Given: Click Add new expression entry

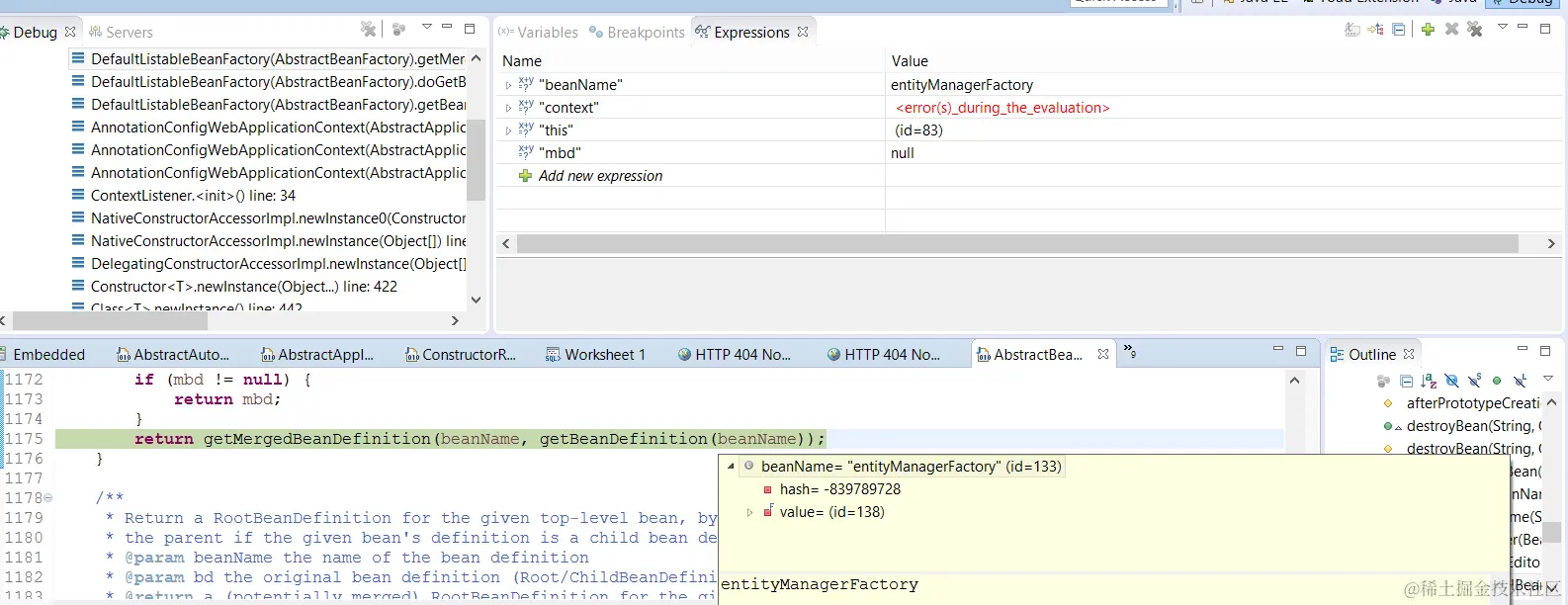Looking at the screenshot, I should (x=600, y=176).
